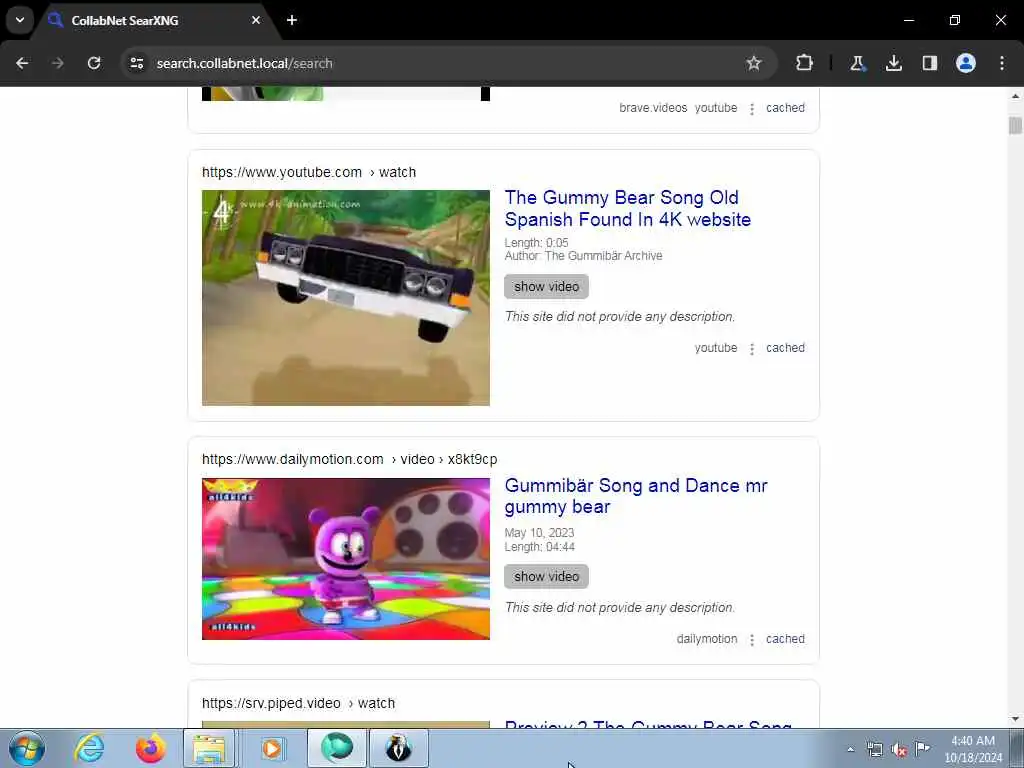Open the clock showing 4:40 AM
This screenshot has height=768, width=1024.
tap(973, 749)
